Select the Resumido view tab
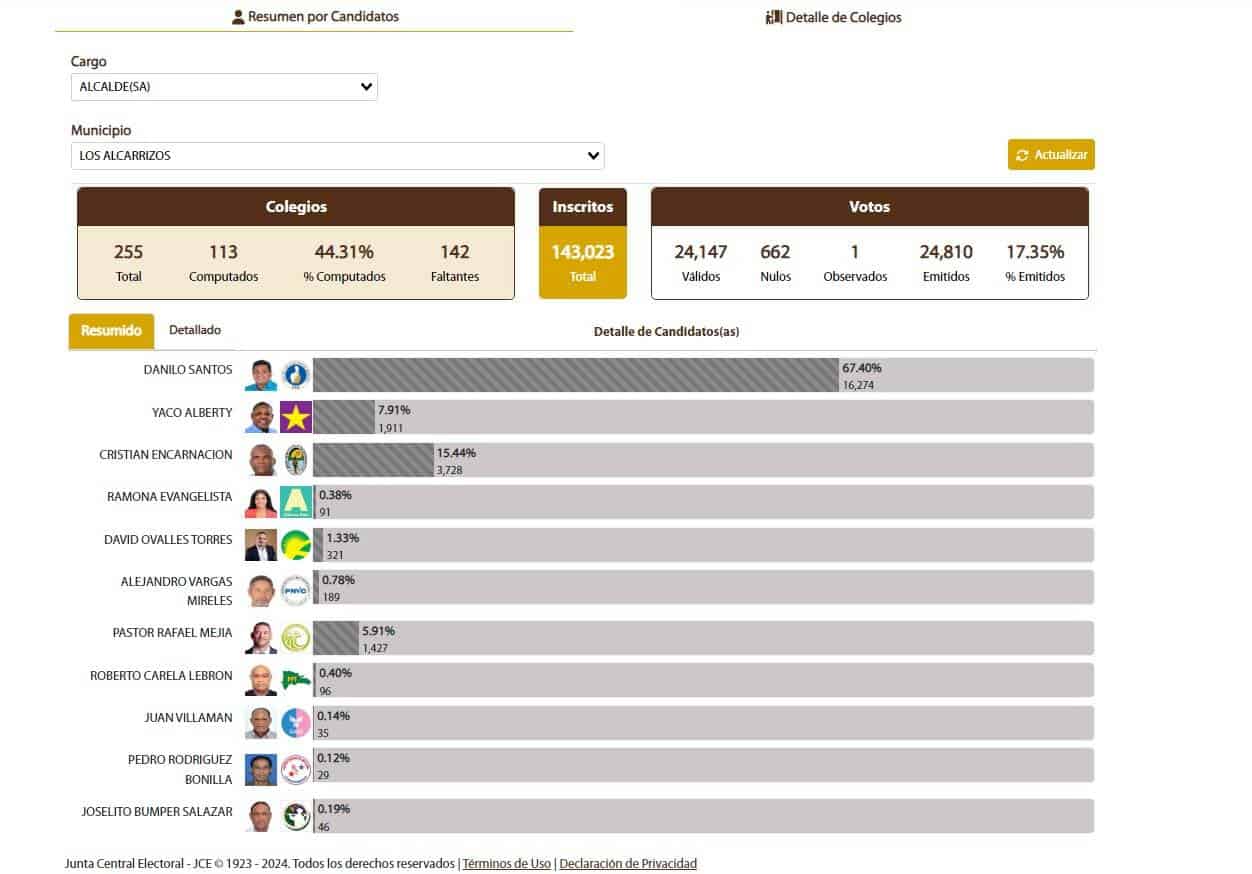 [111, 331]
